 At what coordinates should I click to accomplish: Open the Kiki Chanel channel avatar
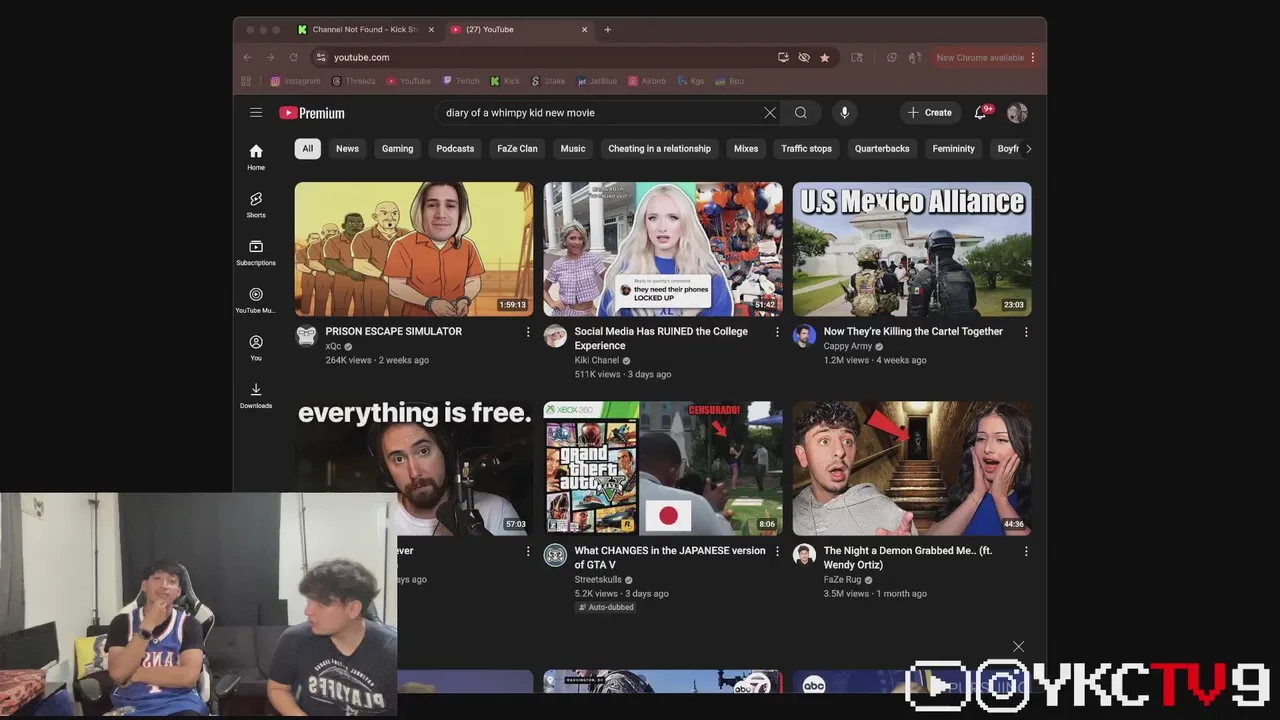(x=555, y=336)
